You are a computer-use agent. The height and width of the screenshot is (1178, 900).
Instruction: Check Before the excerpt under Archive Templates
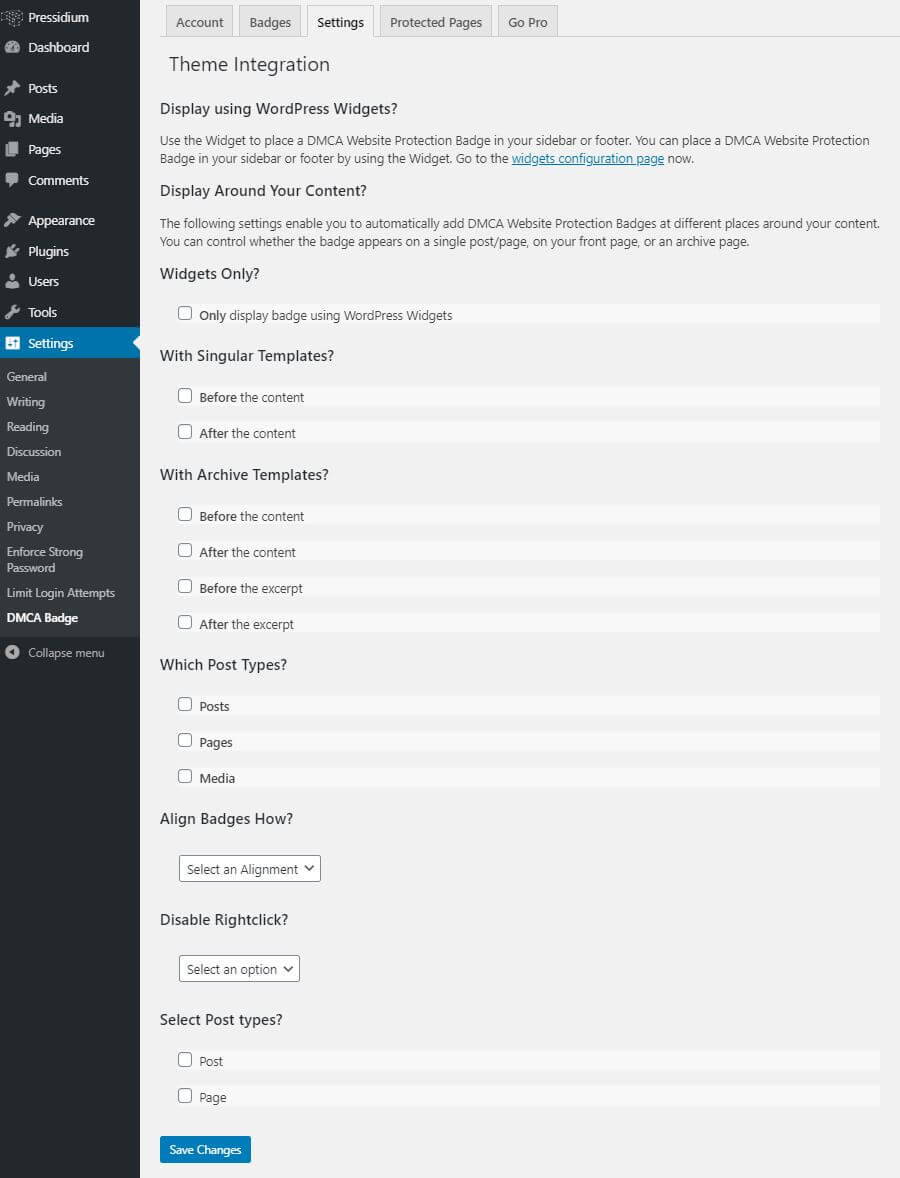coord(185,586)
